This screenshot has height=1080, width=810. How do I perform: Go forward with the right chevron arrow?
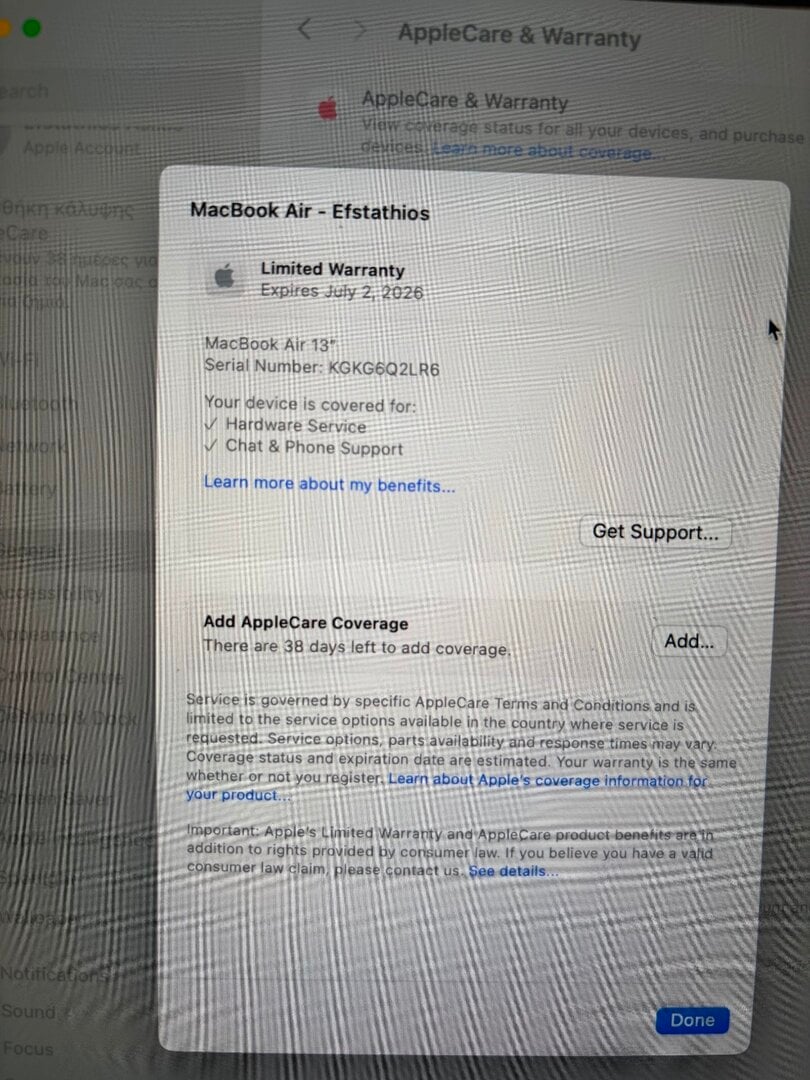click(359, 30)
